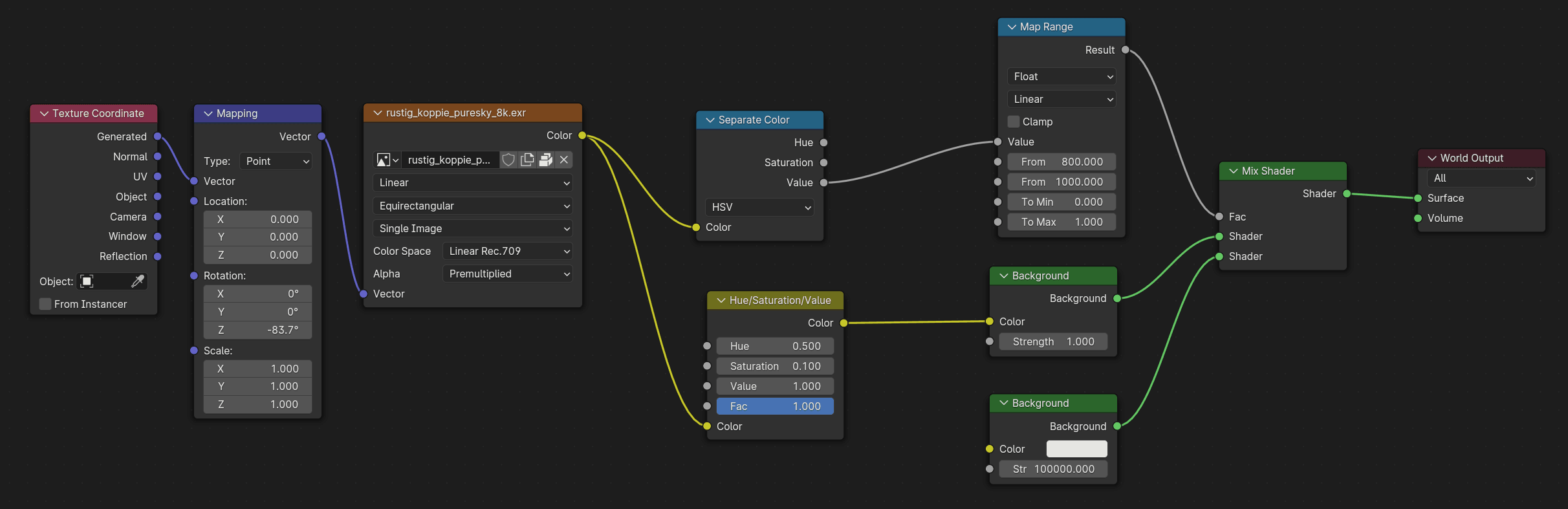1568x509 pixels.
Task: Enable Clamp in the Map Range node
Action: 1014,122
